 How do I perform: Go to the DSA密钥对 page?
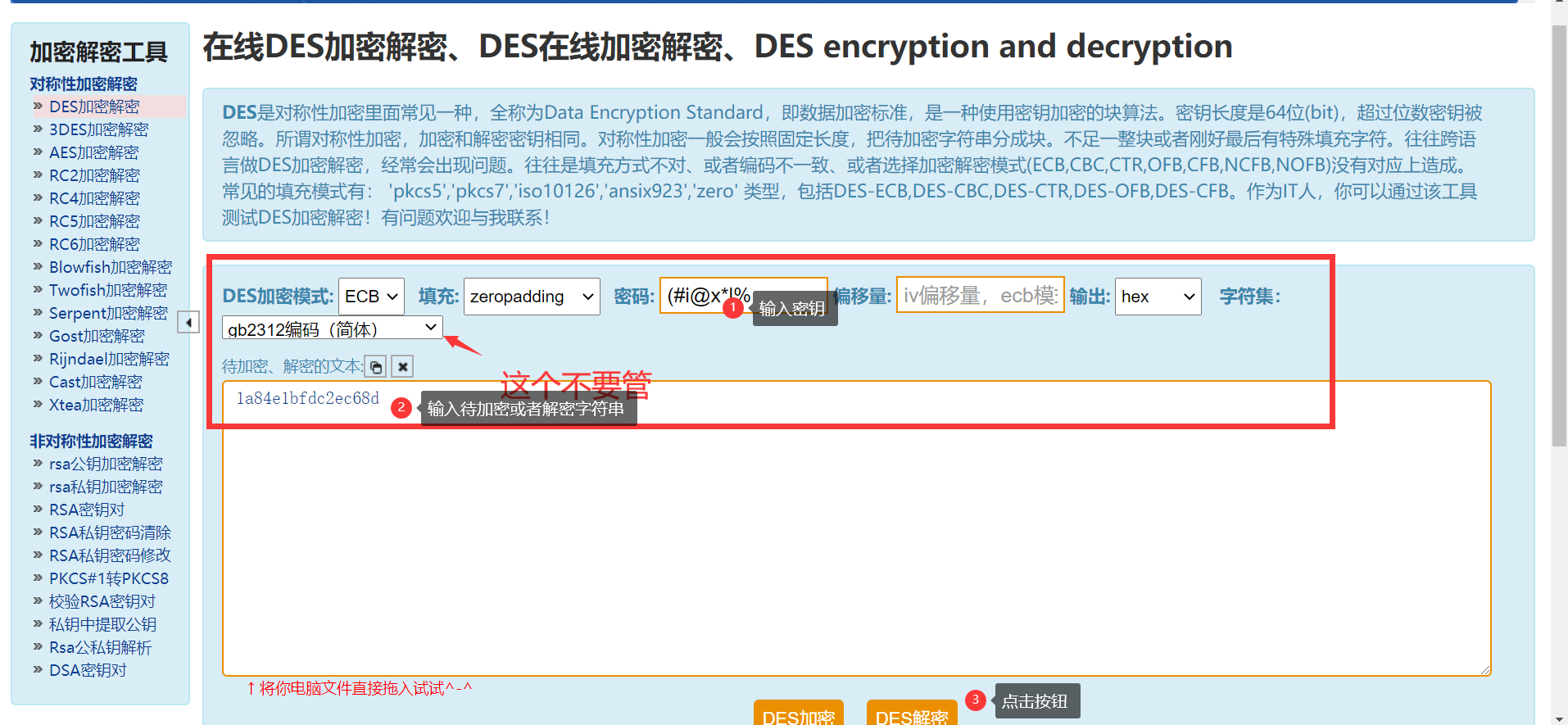click(x=88, y=670)
